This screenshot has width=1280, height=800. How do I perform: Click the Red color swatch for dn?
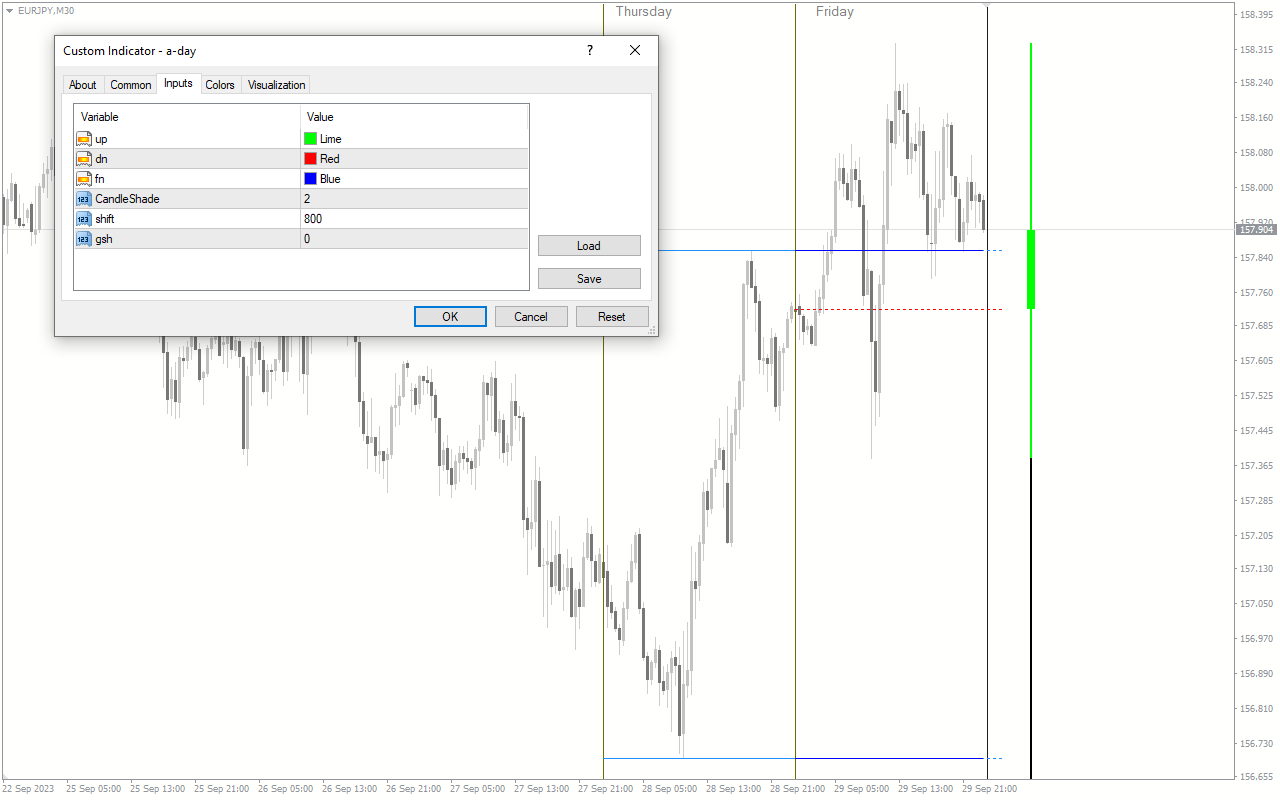click(310, 159)
